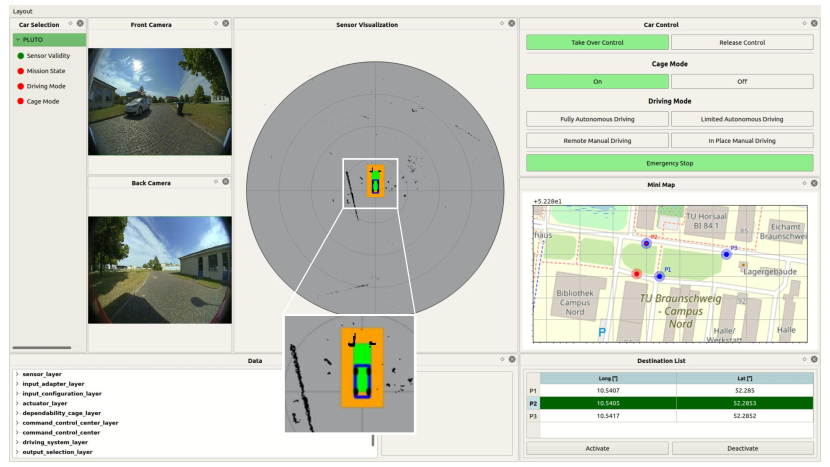Close the Back Camera panel

tap(225, 182)
